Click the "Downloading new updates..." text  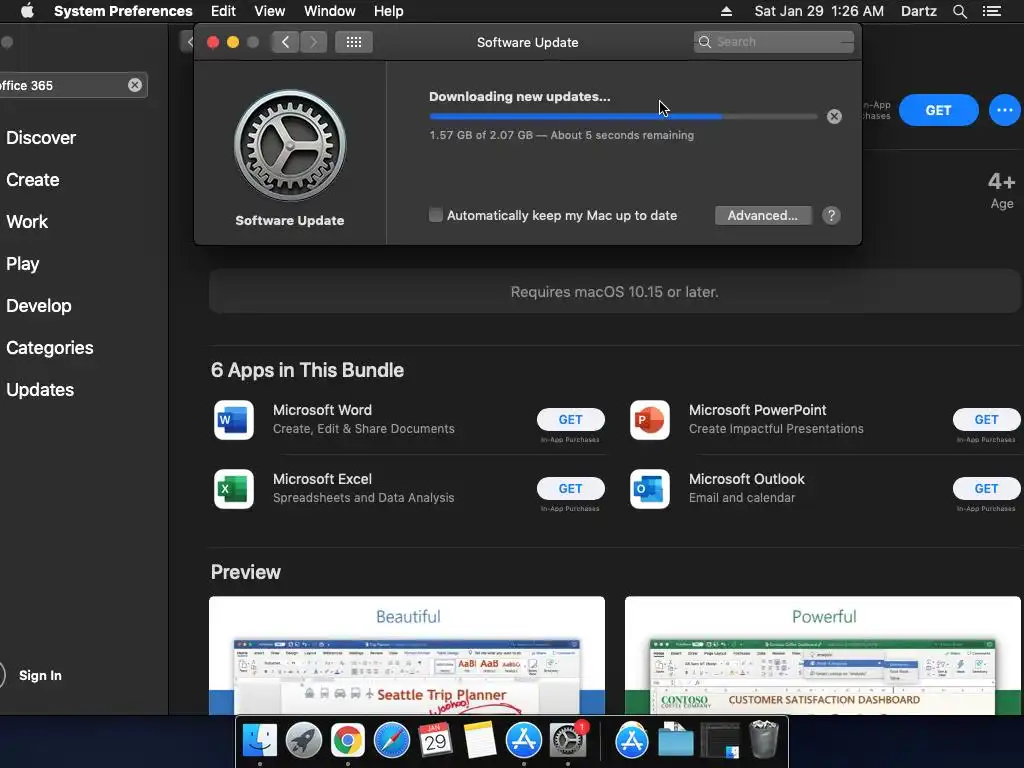pos(520,97)
